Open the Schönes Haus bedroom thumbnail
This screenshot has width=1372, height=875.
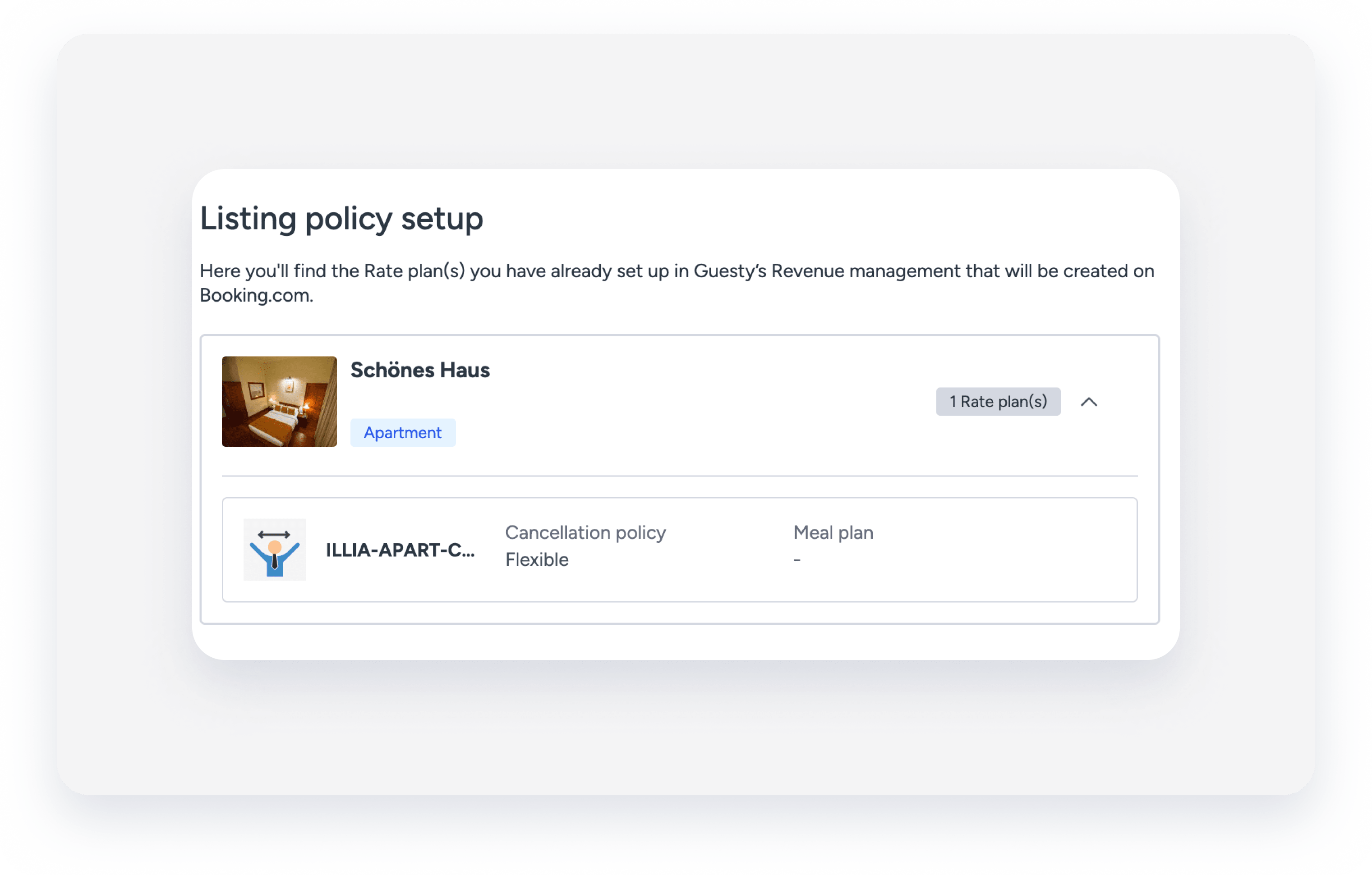[279, 402]
